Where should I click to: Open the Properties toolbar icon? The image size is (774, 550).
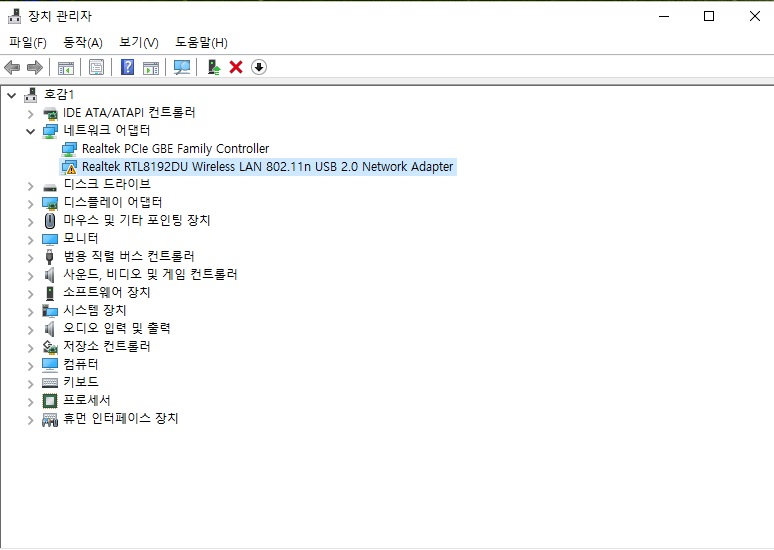point(96,67)
